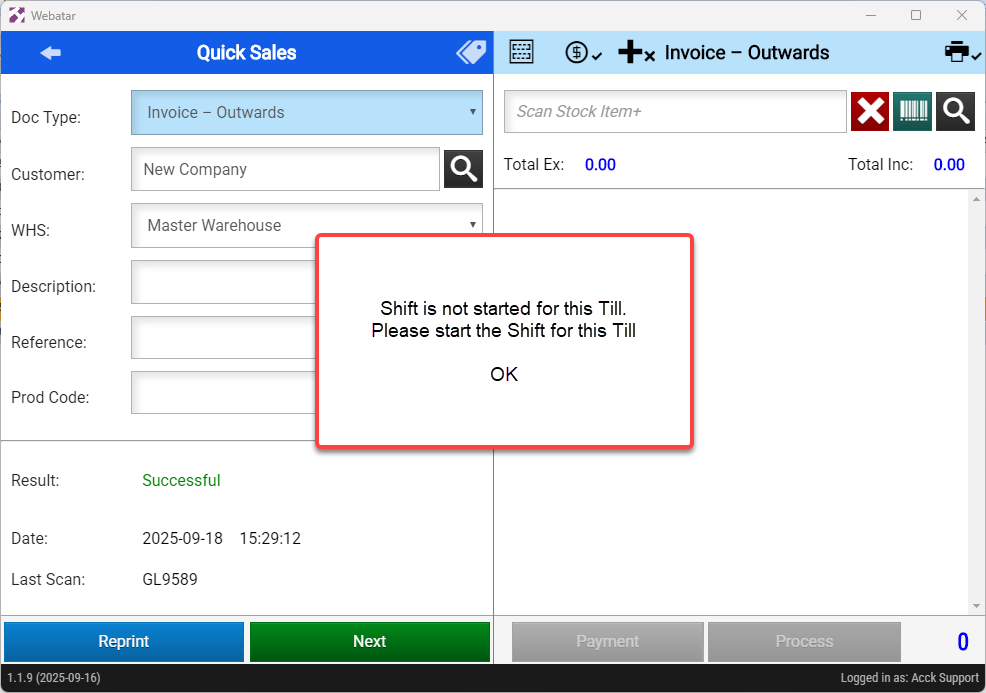The width and height of the screenshot is (986, 693).
Task: Open the printer options icon
Action: [x=962, y=52]
